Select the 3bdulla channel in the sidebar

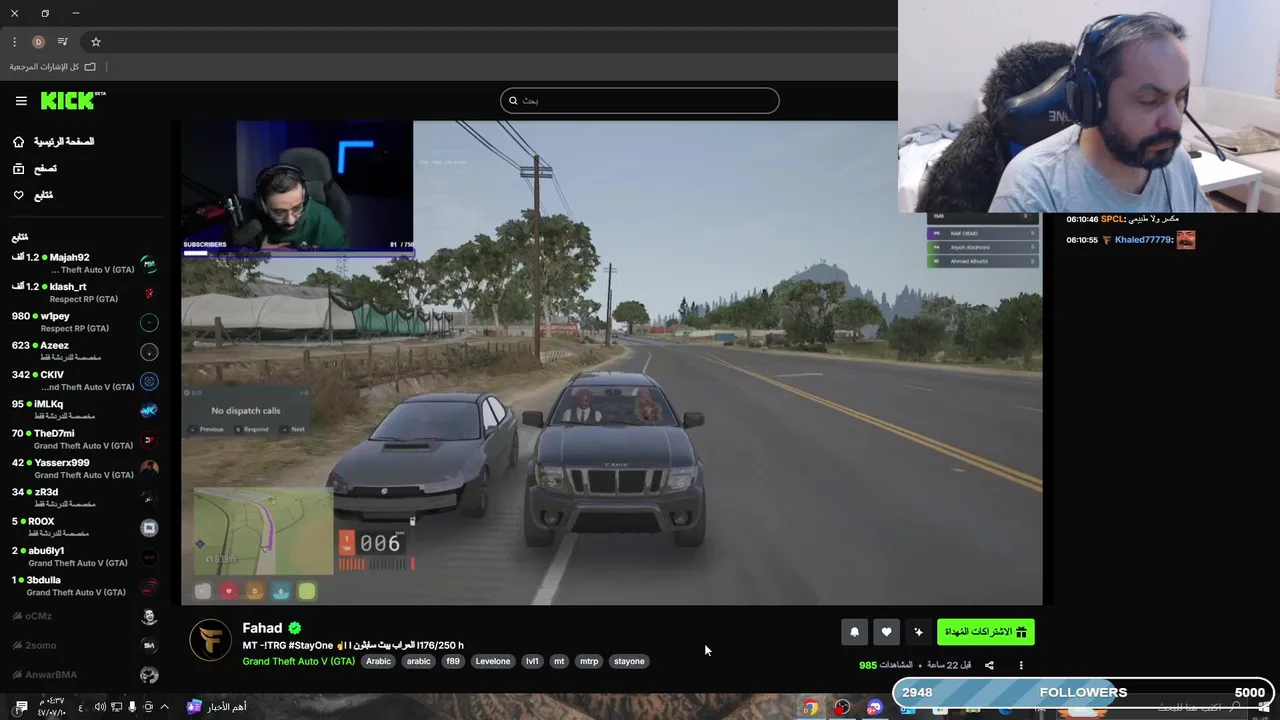click(84, 586)
